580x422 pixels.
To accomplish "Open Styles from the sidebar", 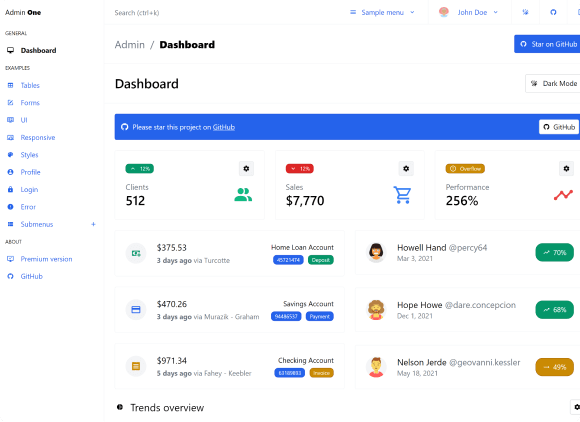I will (52, 155).
